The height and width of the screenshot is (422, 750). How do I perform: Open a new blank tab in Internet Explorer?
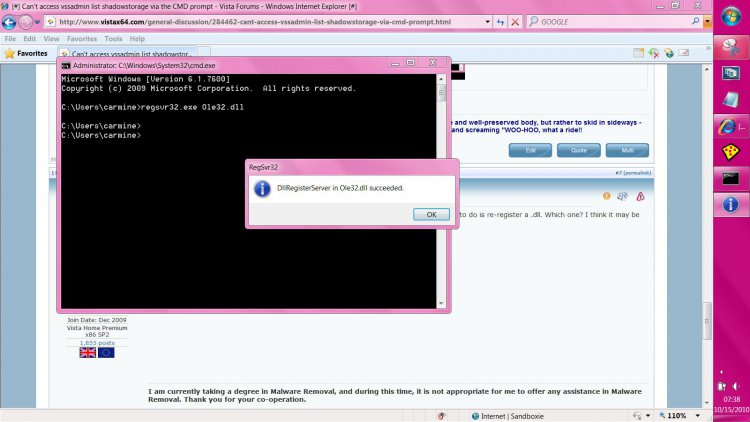(204, 53)
